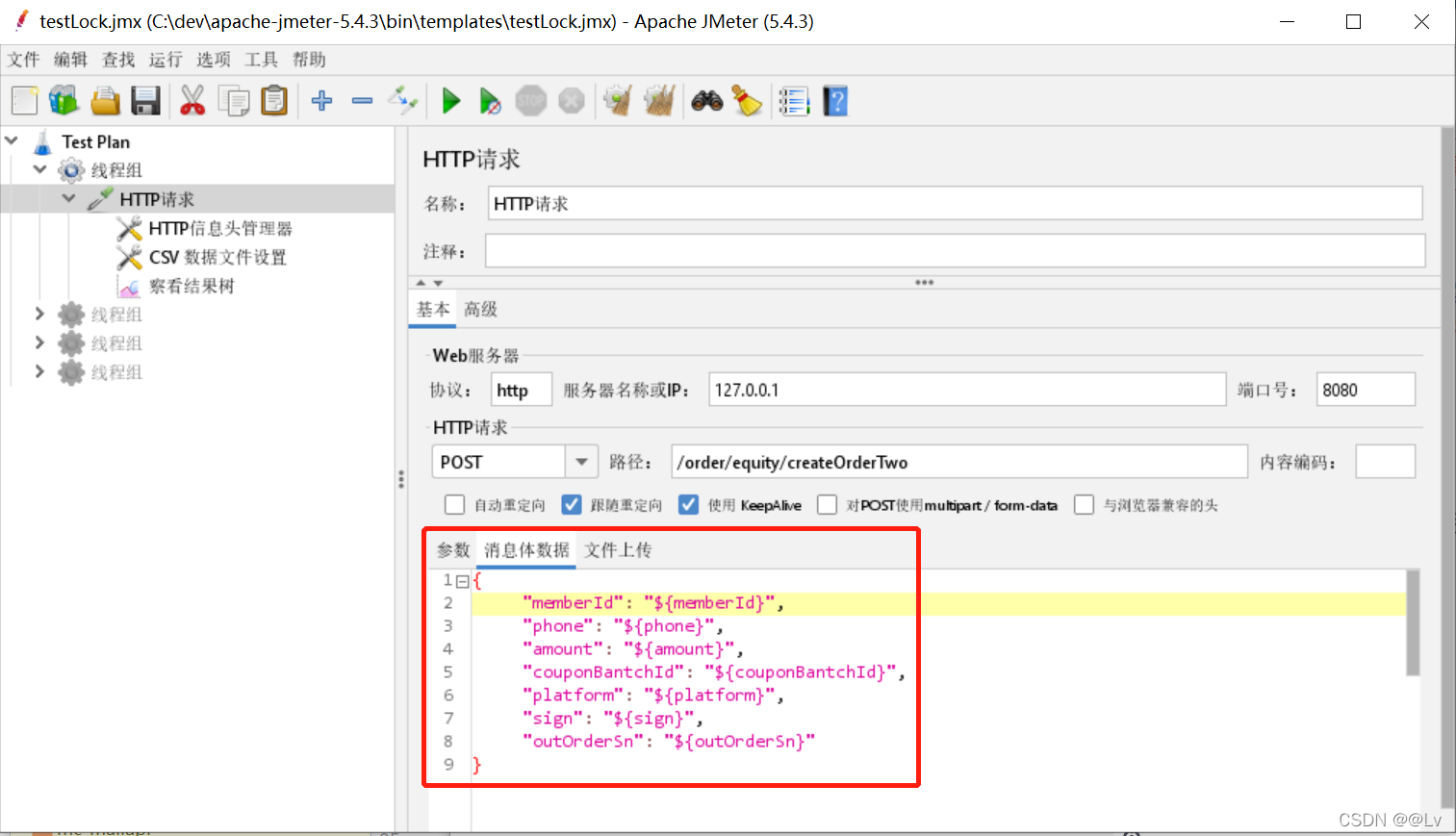The width and height of the screenshot is (1456, 836).
Task: Enable multipart/form-data for POST checkbox
Action: click(827, 505)
